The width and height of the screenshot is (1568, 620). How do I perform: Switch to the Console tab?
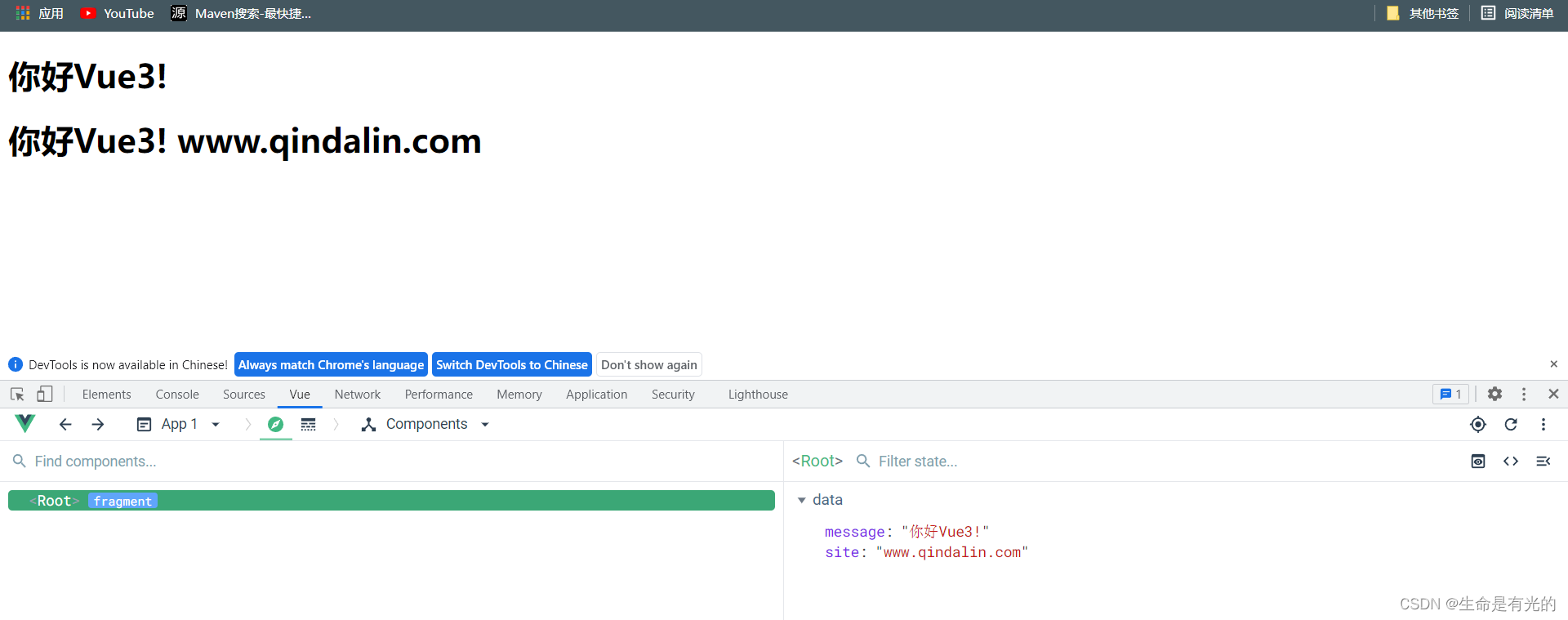pos(177,394)
